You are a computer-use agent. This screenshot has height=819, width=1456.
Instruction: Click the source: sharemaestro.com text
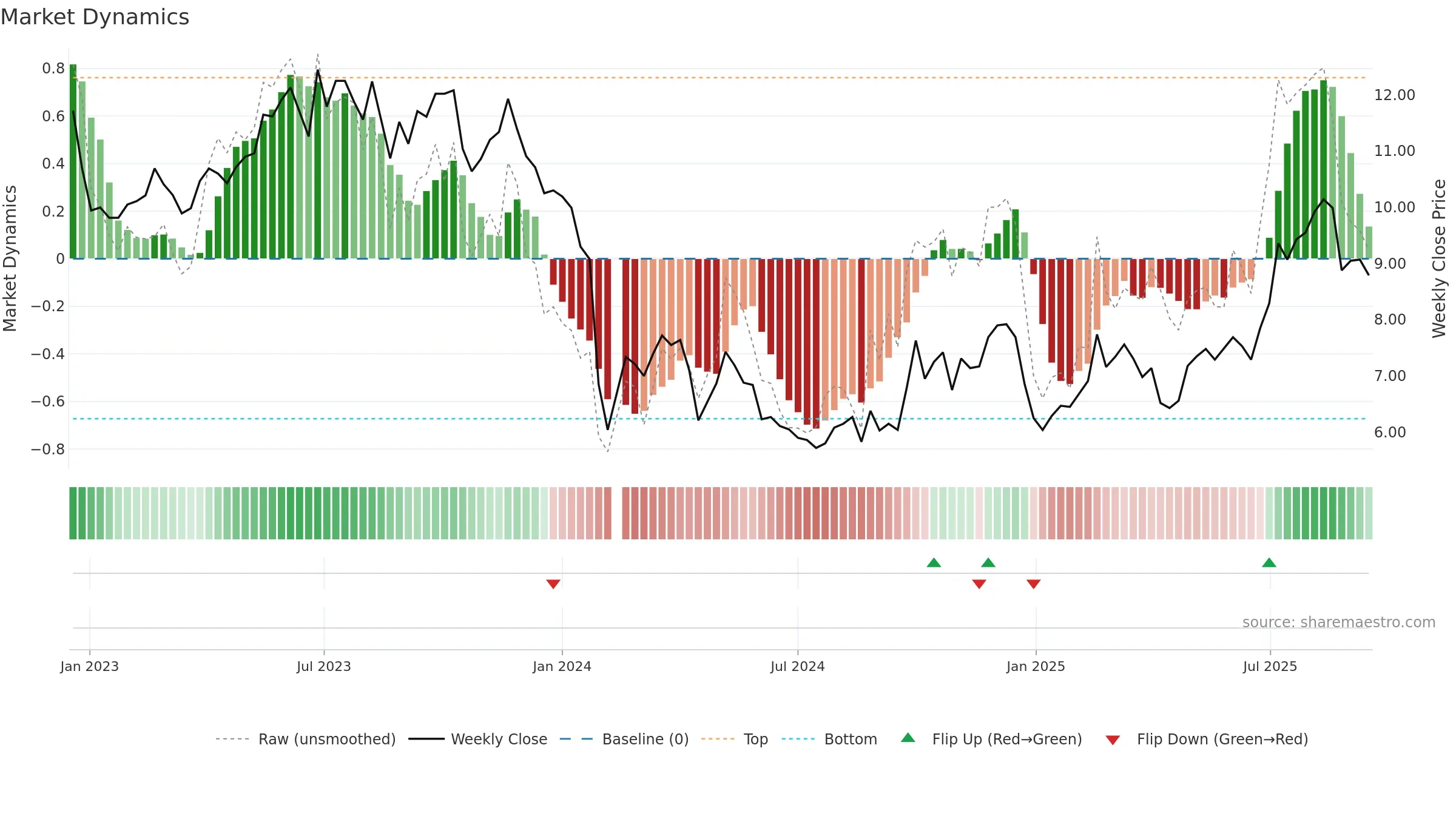[x=1339, y=622]
